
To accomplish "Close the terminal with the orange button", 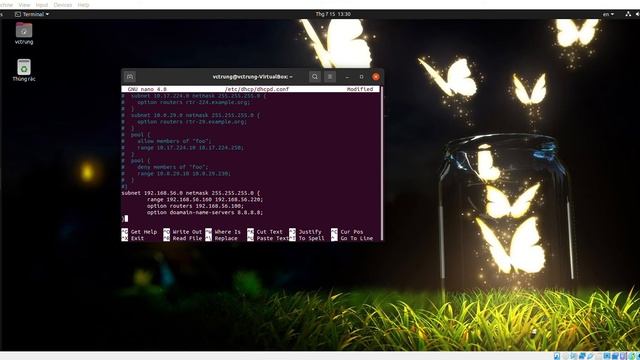I will point(376,77).
